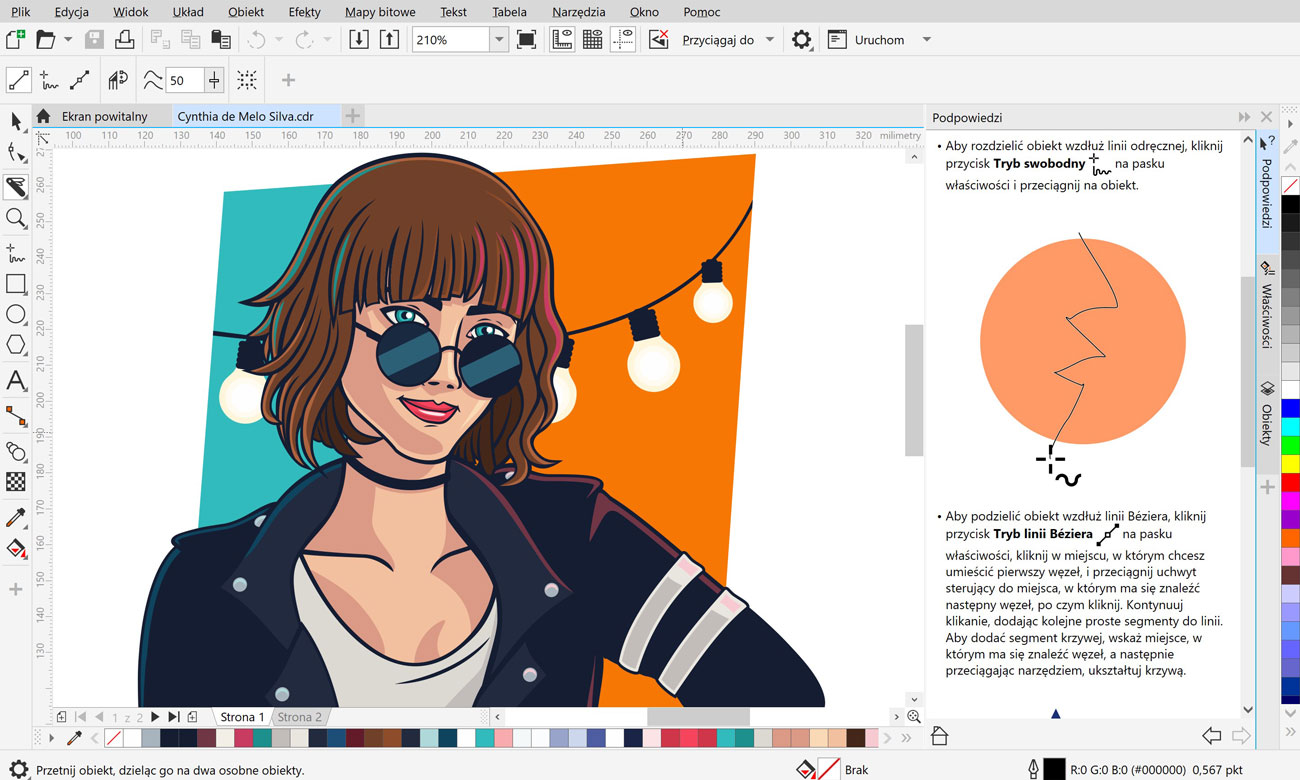Open the Właściwości docker tab
The image size is (1300, 780).
pos(1266,305)
